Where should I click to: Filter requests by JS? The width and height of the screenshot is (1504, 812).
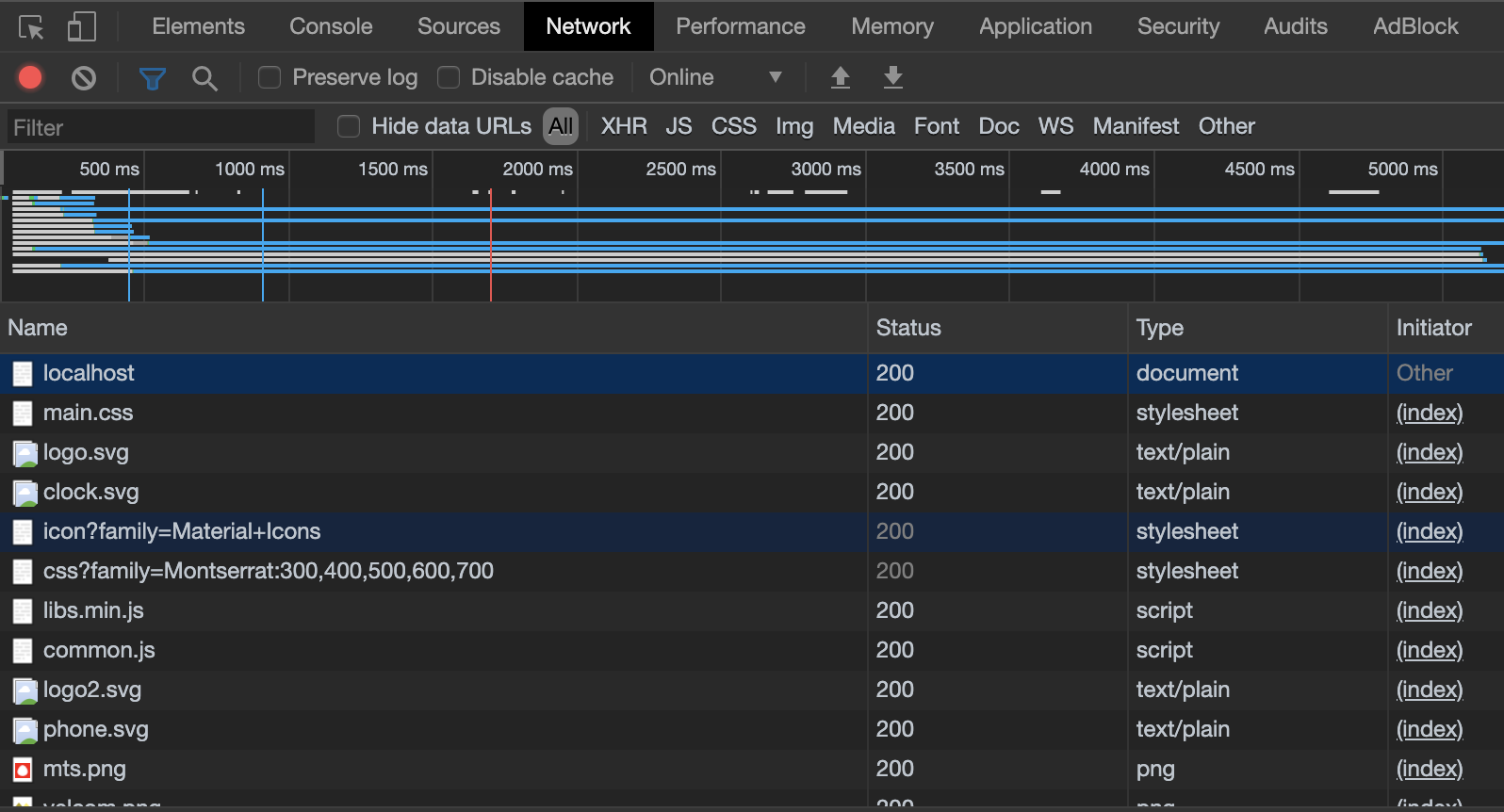point(678,126)
